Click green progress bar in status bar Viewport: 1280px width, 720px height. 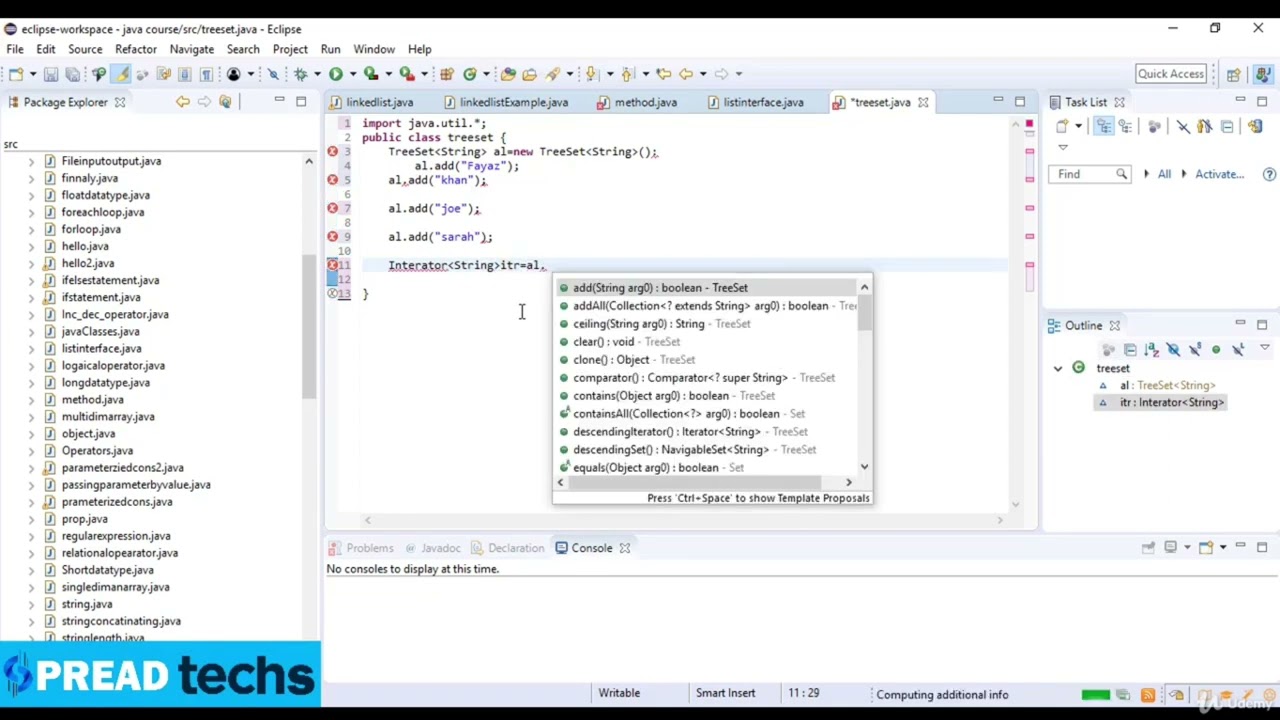[x=1095, y=695]
